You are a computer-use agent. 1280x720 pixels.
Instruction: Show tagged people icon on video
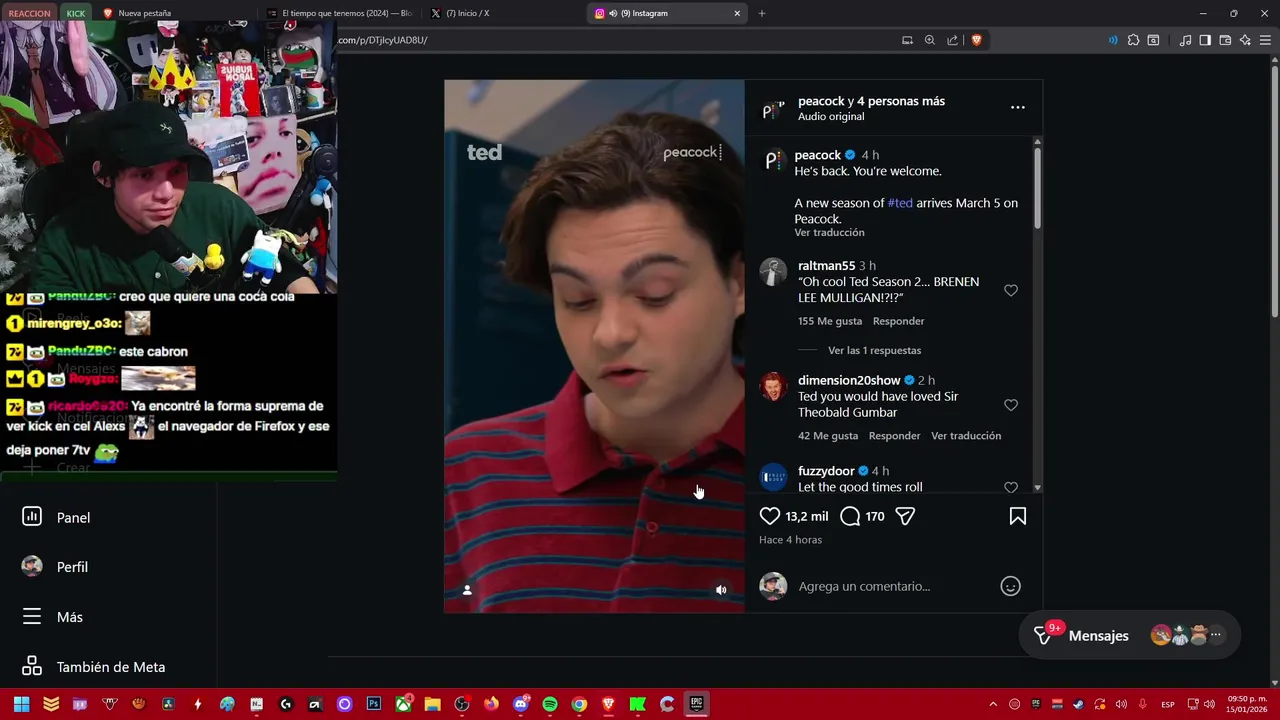click(x=467, y=590)
